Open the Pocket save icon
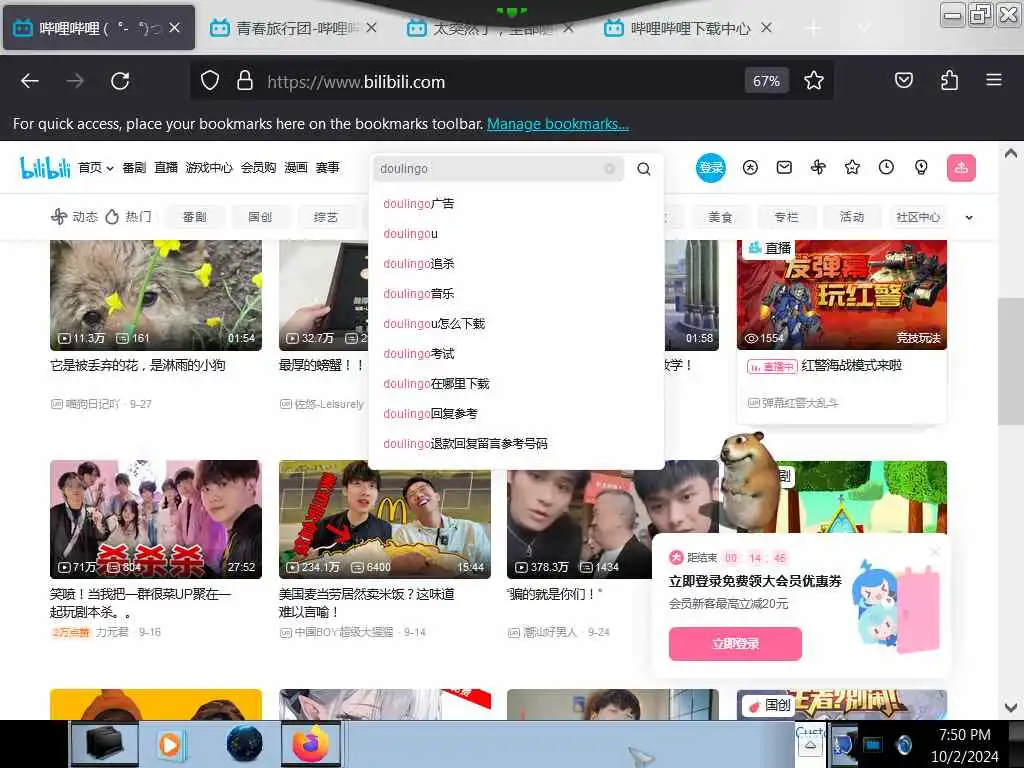 [x=904, y=80]
